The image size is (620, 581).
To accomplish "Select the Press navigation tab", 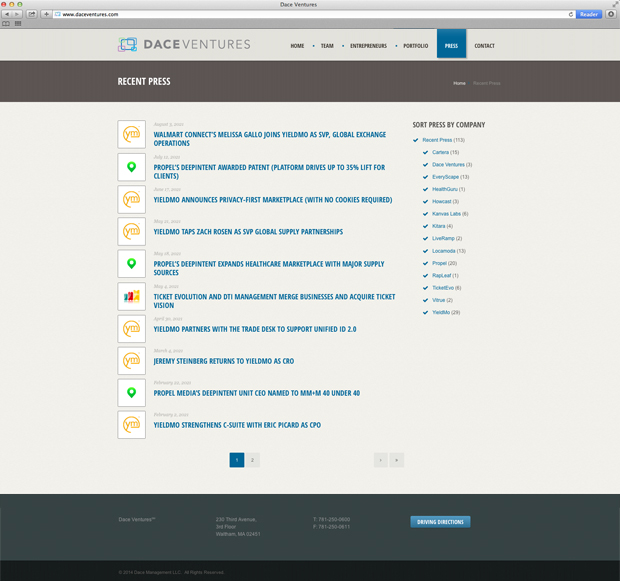I will click(x=451, y=44).
